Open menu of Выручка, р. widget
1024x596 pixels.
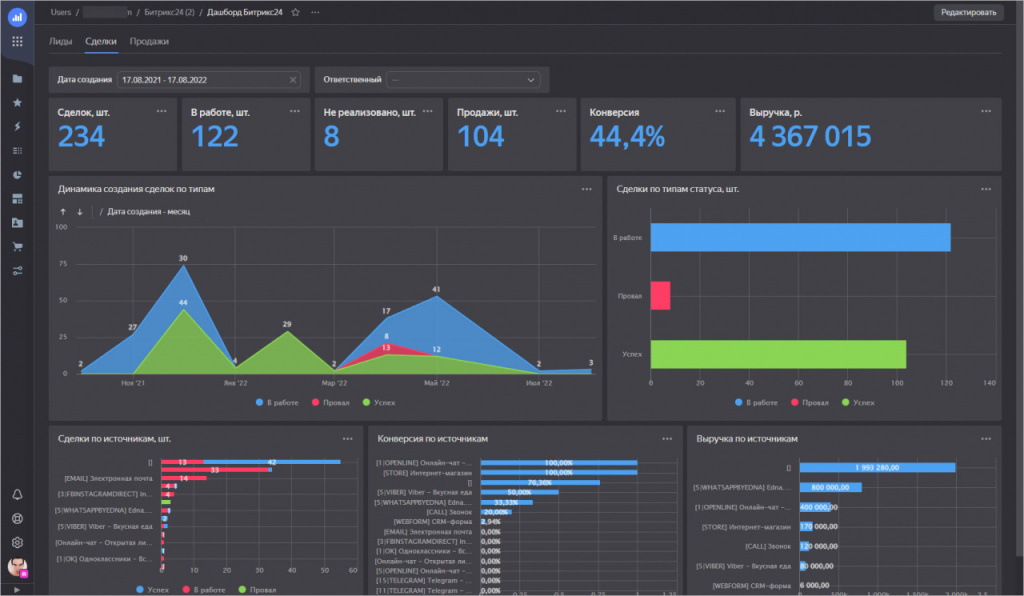pyautogui.click(x=986, y=112)
